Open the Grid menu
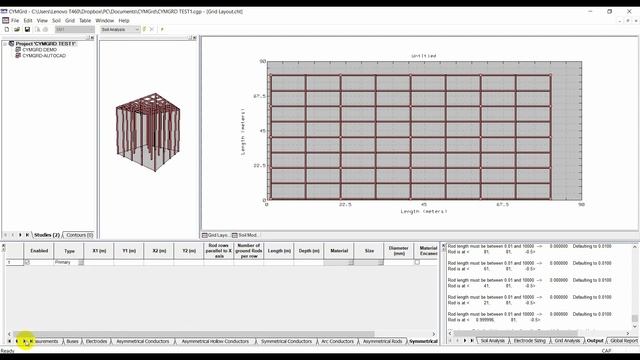 point(70,20)
